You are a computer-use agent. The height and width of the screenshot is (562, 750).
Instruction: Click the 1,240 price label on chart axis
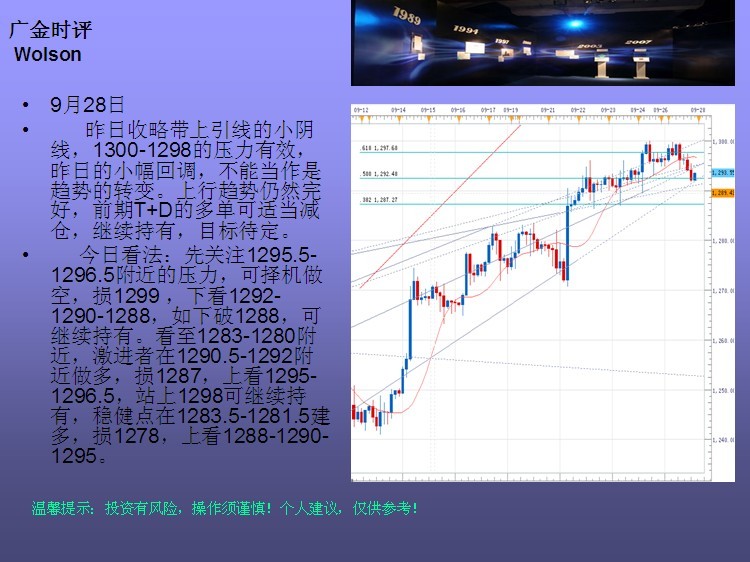[x=723, y=440]
